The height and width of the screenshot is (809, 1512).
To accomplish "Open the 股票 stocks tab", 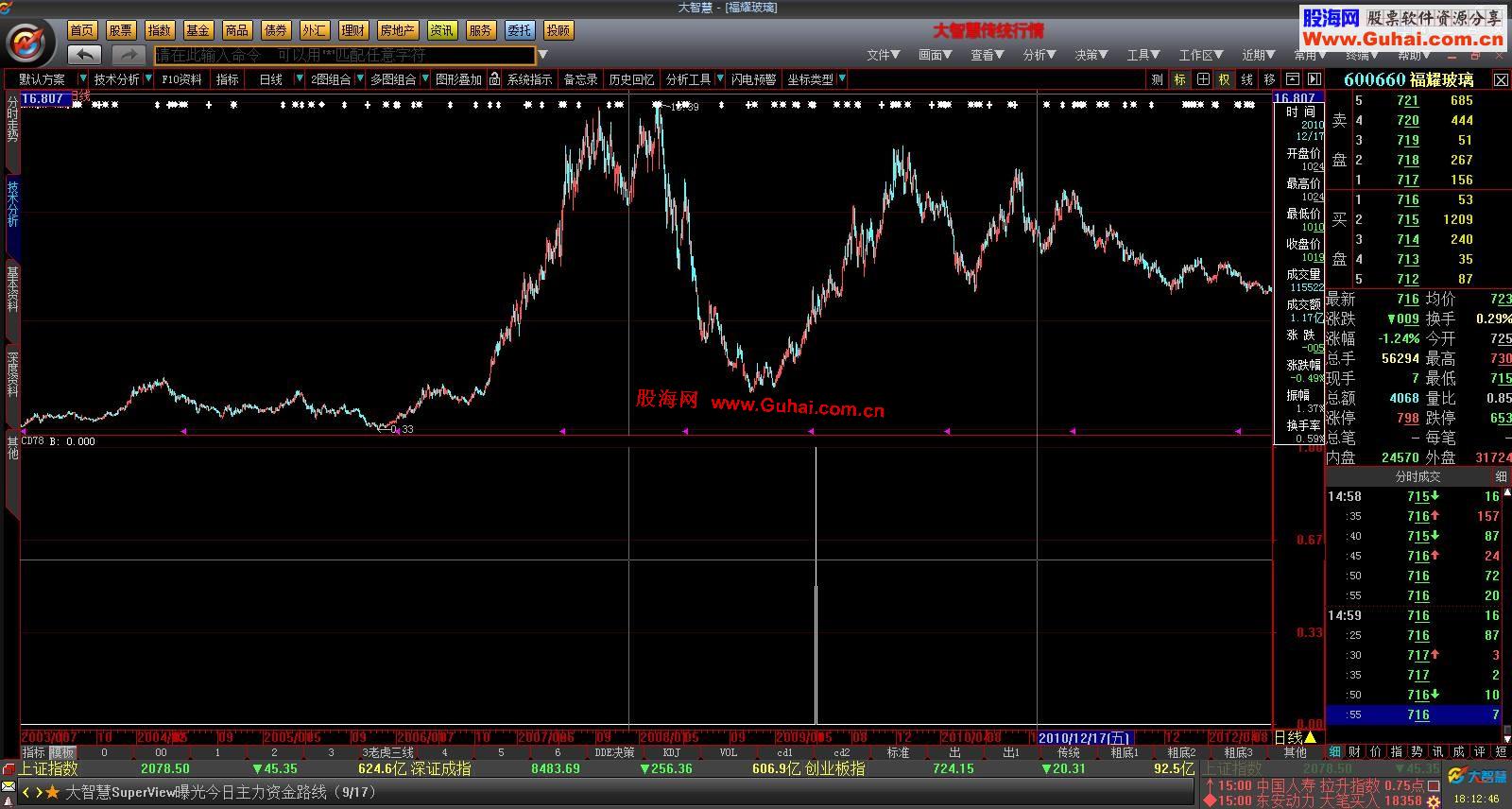I will [x=121, y=30].
